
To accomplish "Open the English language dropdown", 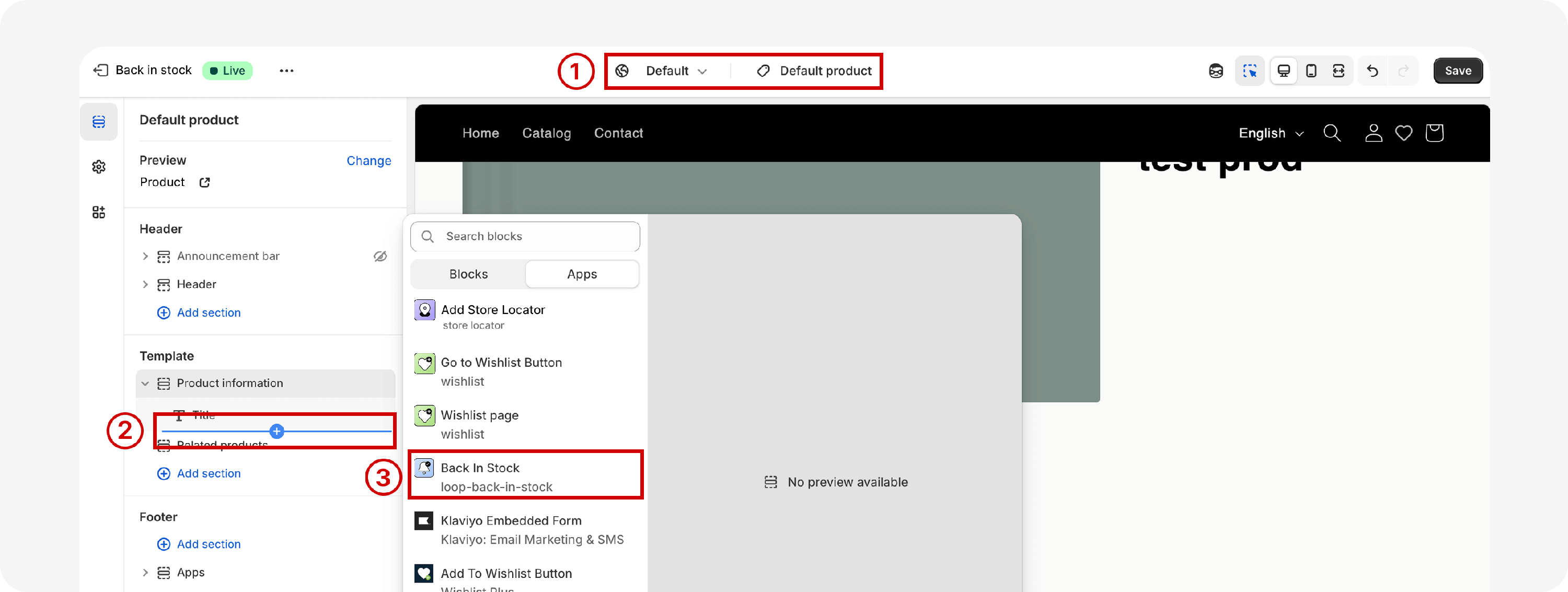I will 1271,133.
